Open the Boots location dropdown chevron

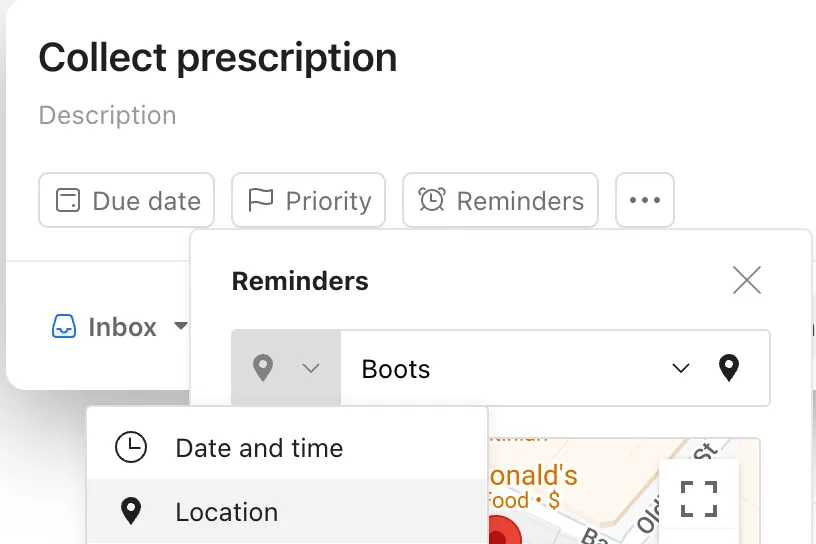[681, 369]
